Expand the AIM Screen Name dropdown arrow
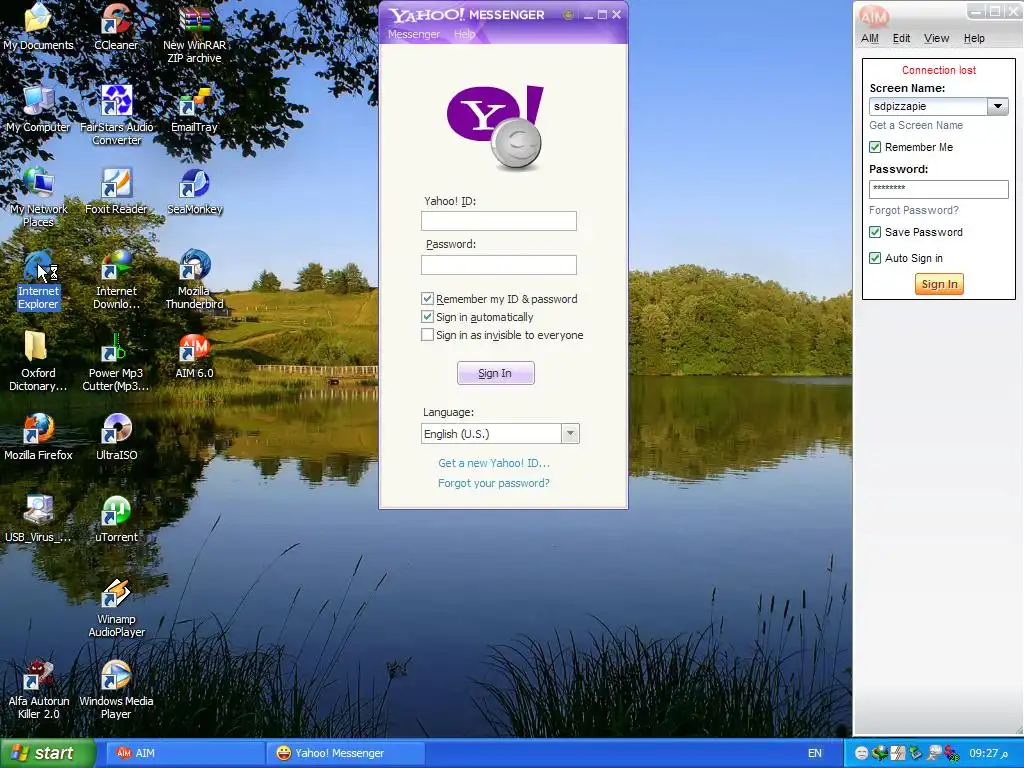1024x768 pixels. tap(998, 106)
